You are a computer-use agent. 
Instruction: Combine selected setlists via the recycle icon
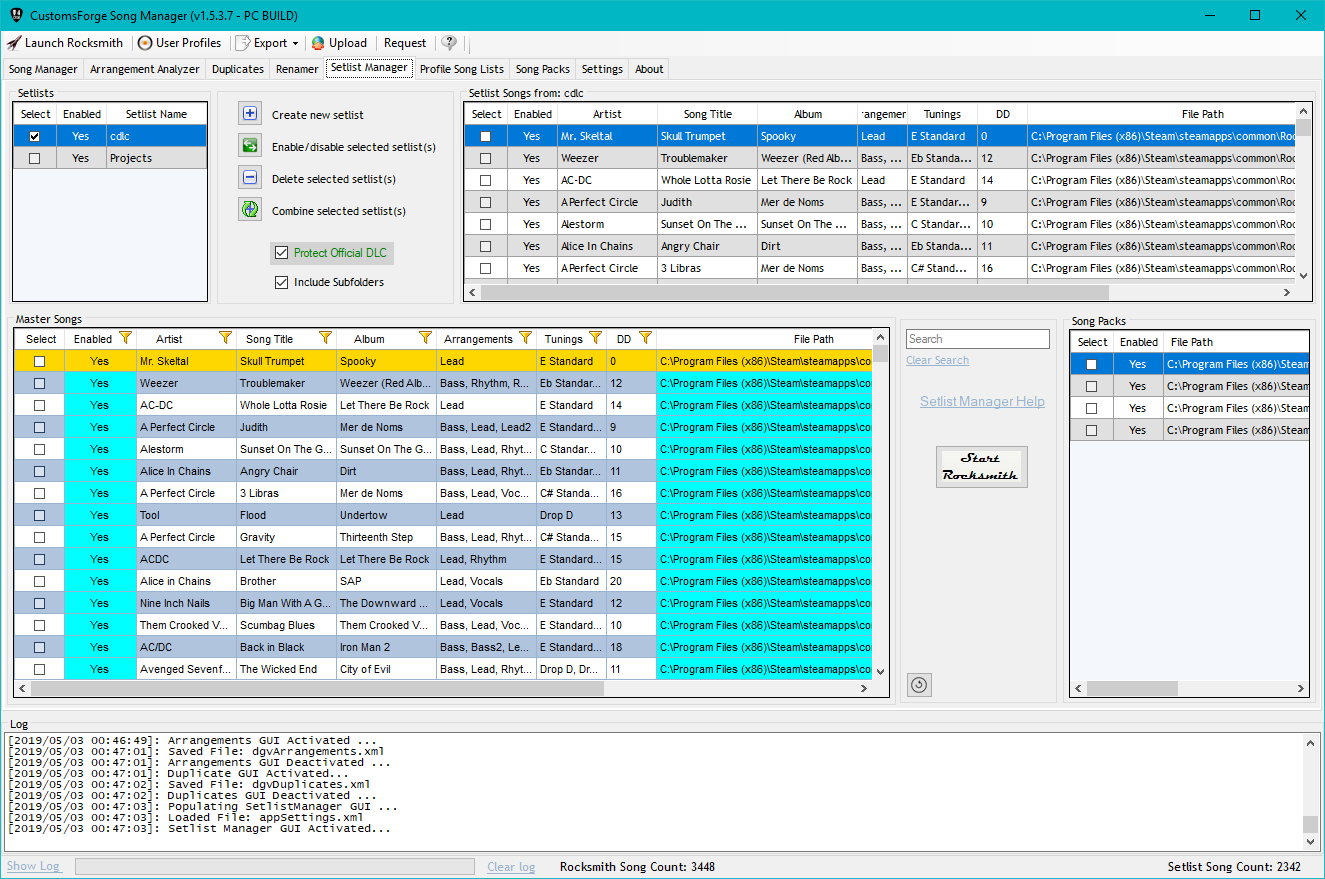[250, 209]
